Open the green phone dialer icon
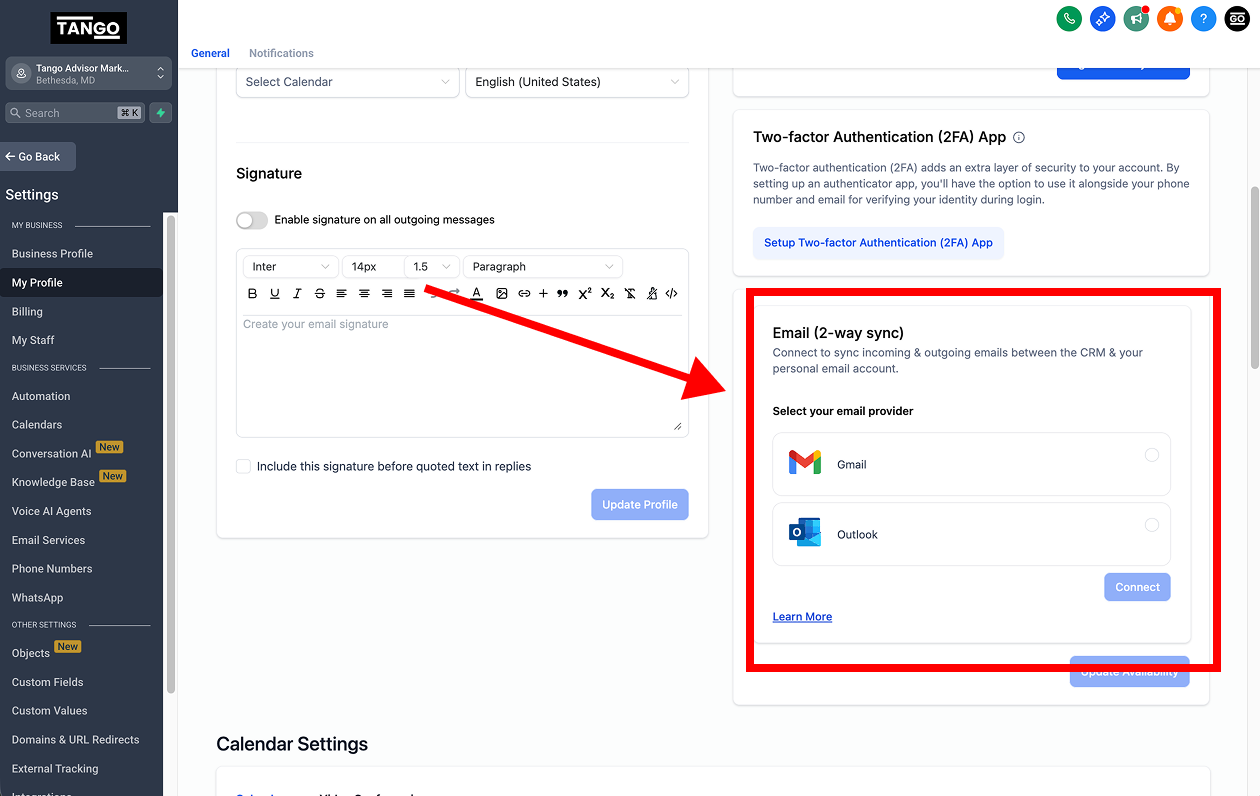 click(1069, 18)
